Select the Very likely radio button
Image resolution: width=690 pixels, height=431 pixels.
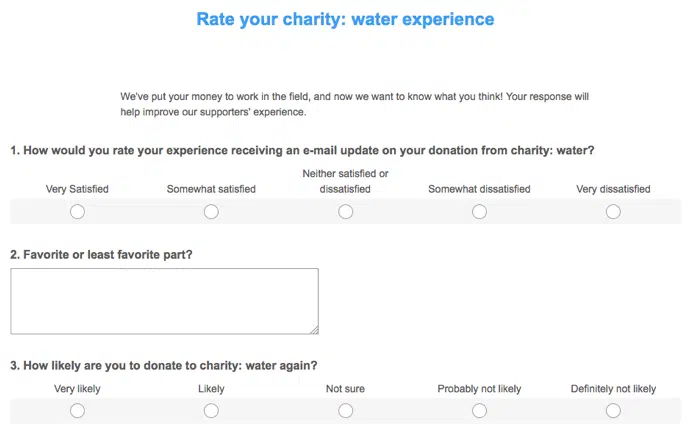coord(77,410)
